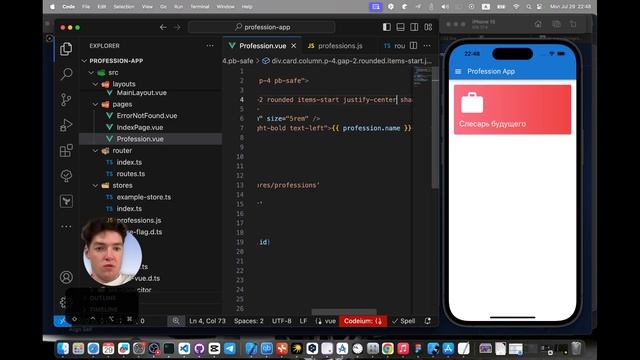The image size is (640, 360).
Task: Go back with the left arrow
Action: (163, 27)
